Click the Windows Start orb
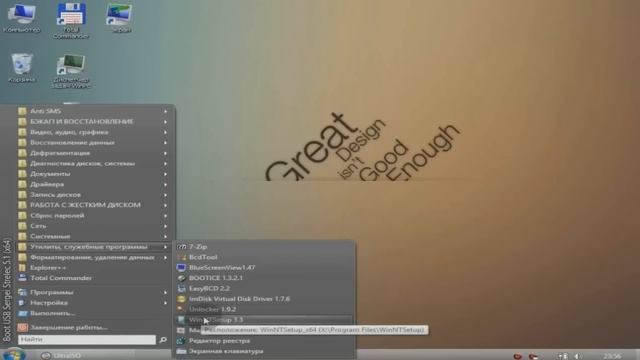The image size is (640, 360). point(13,354)
